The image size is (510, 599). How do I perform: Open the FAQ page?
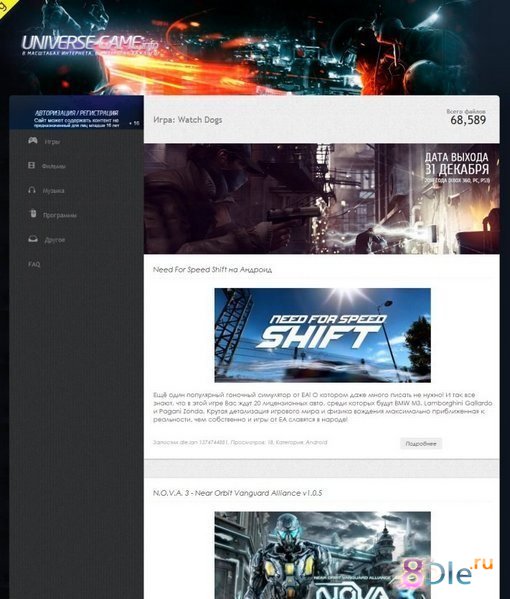(34, 264)
